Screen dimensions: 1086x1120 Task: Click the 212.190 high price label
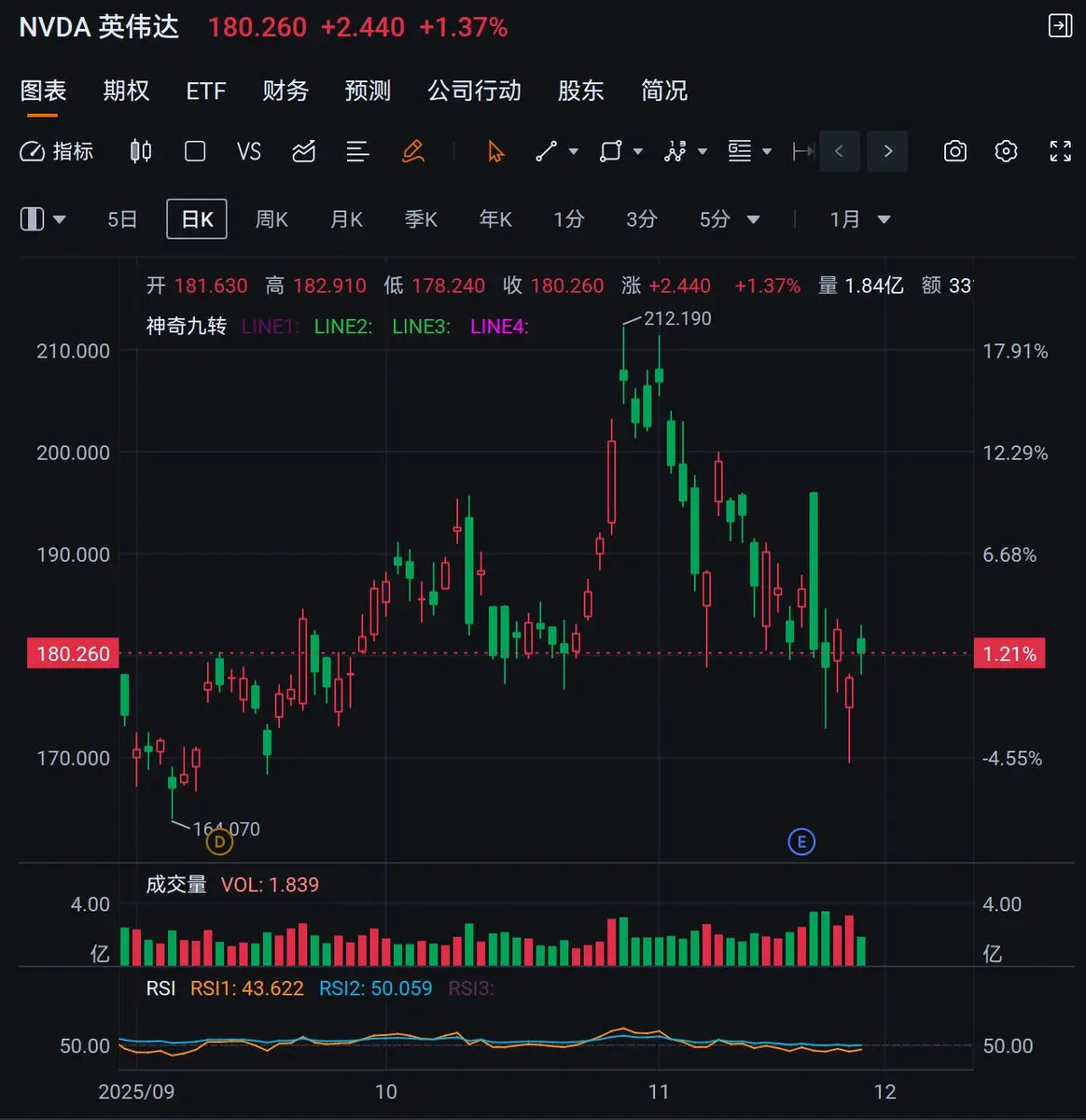tap(677, 318)
